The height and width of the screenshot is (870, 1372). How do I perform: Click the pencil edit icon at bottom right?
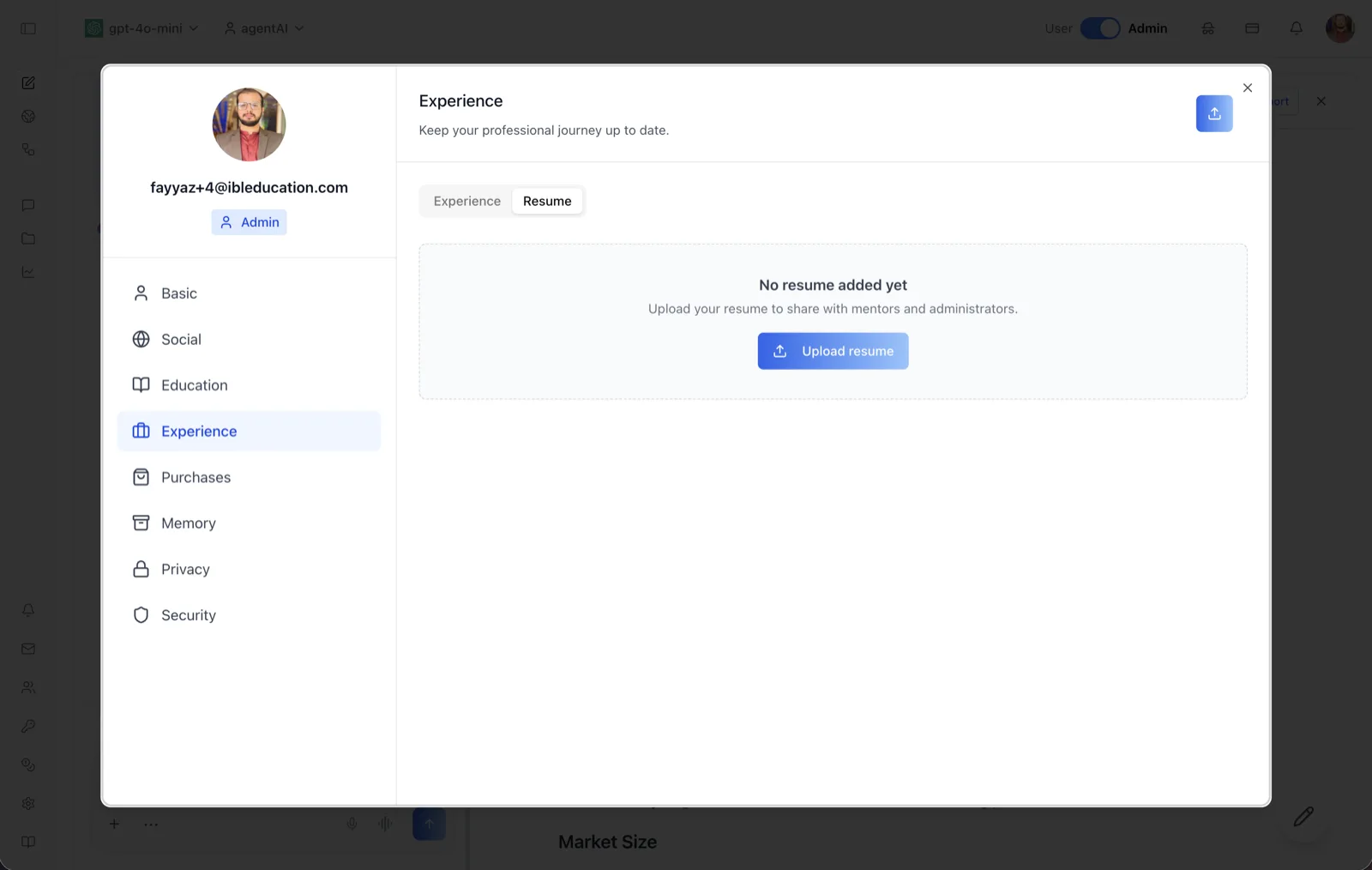(1304, 816)
